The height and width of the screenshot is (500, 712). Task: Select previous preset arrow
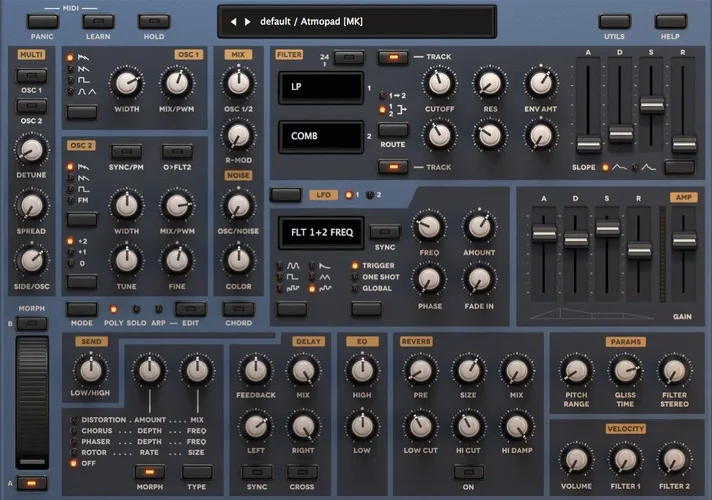233,21
